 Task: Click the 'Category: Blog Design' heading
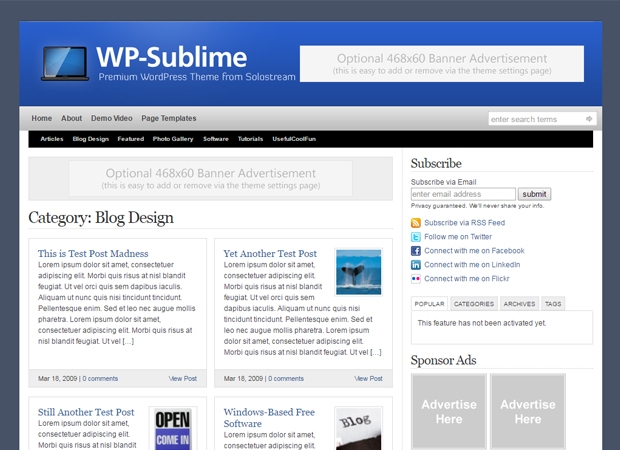pos(101,218)
